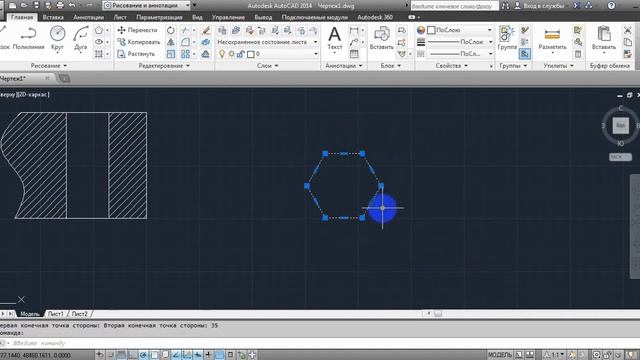640x360 pixels.
Task: Expand the Аннотации panel
Action: [343, 66]
